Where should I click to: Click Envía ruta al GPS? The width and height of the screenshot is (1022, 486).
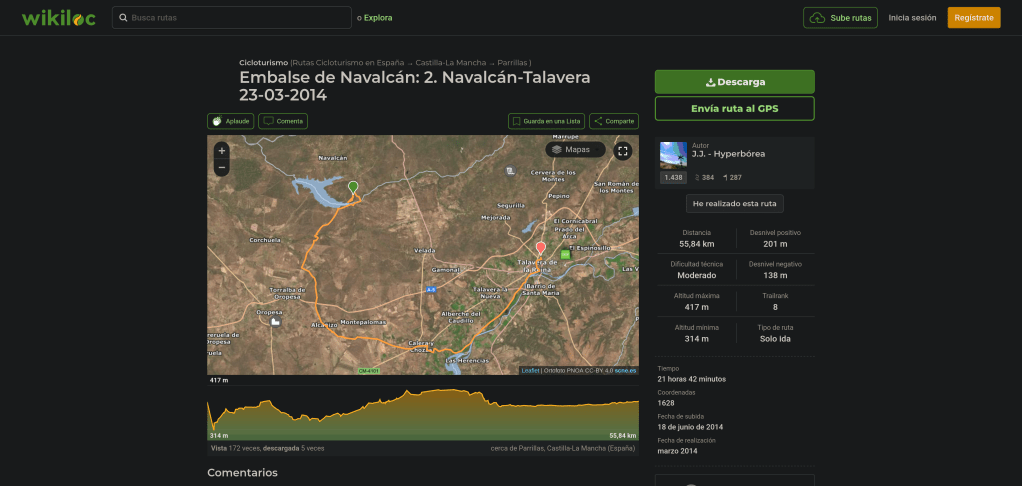(x=734, y=108)
